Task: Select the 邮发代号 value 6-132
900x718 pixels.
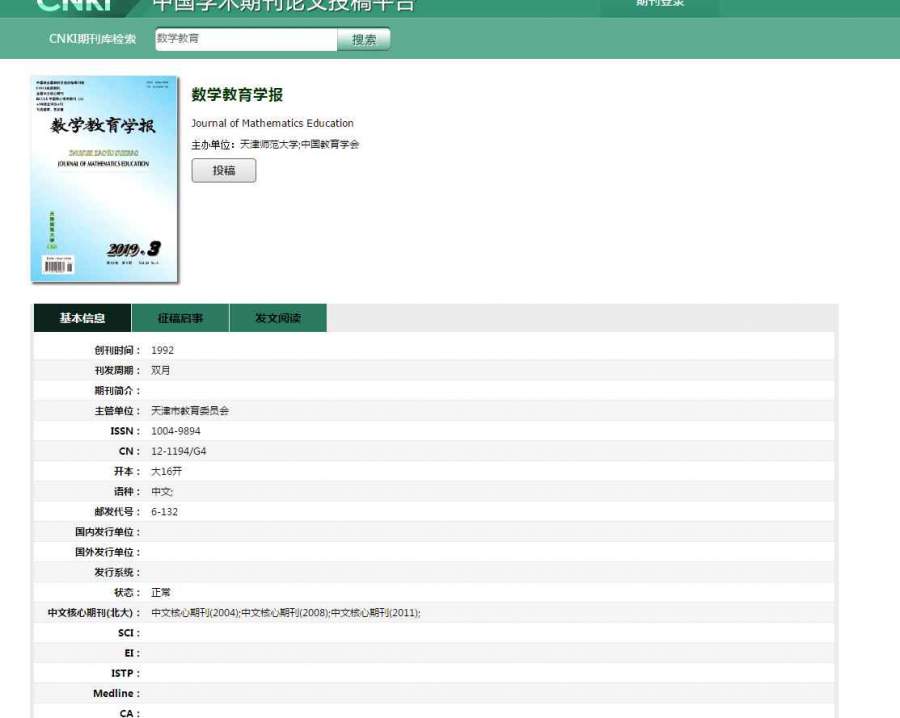Action: tap(165, 512)
